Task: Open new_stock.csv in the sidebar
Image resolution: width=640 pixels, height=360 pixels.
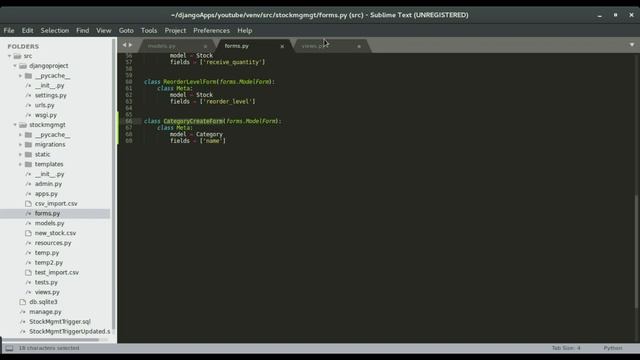Action: tap(55, 233)
